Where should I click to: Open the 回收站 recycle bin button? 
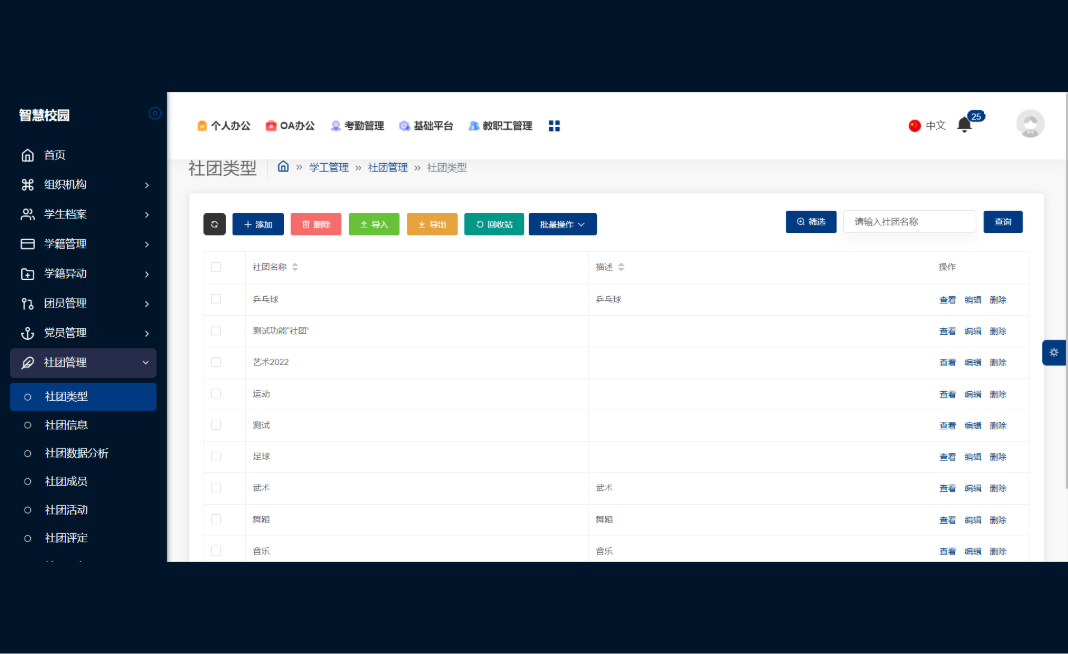pos(494,224)
